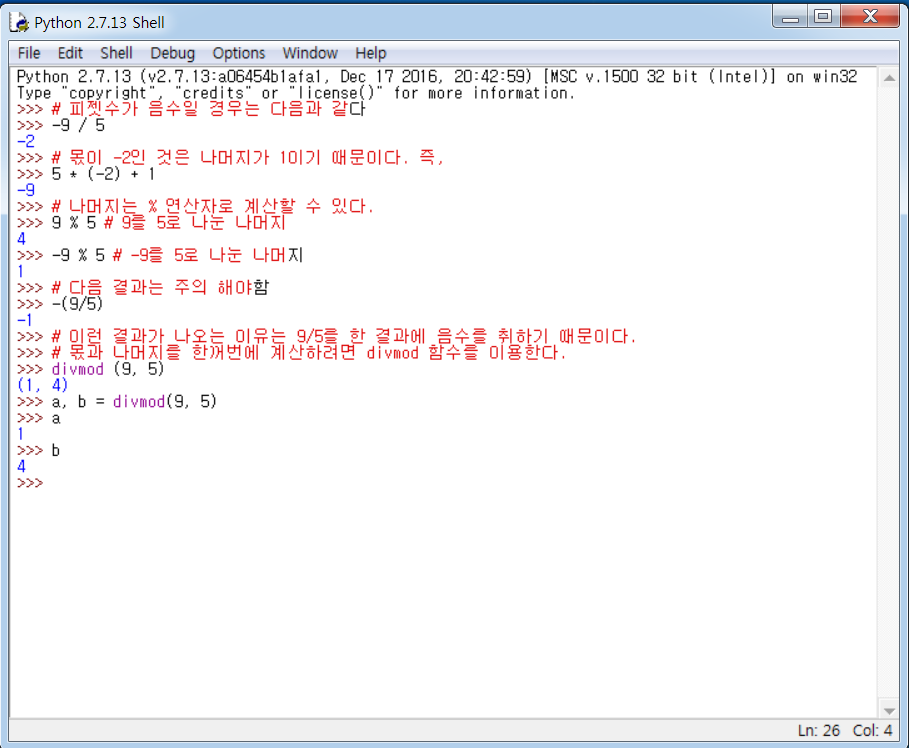
Task: Click the Python IDLE title bar icon
Action: 19,23
